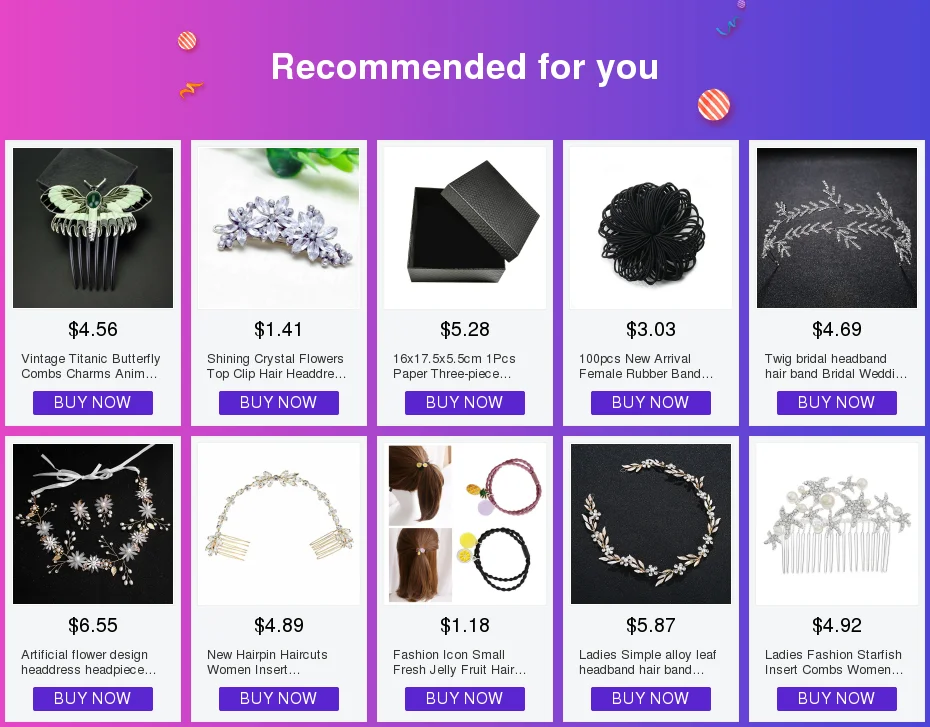930x727 pixels.
Task: Buy the $4.89 hairpin insert comb
Action: click(x=279, y=699)
